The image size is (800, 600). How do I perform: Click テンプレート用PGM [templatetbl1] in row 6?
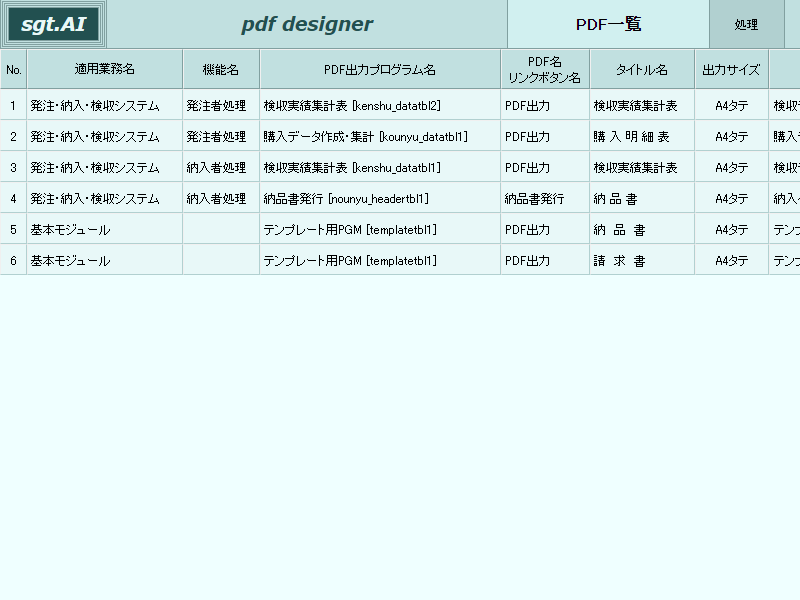(x=350, y=261)
